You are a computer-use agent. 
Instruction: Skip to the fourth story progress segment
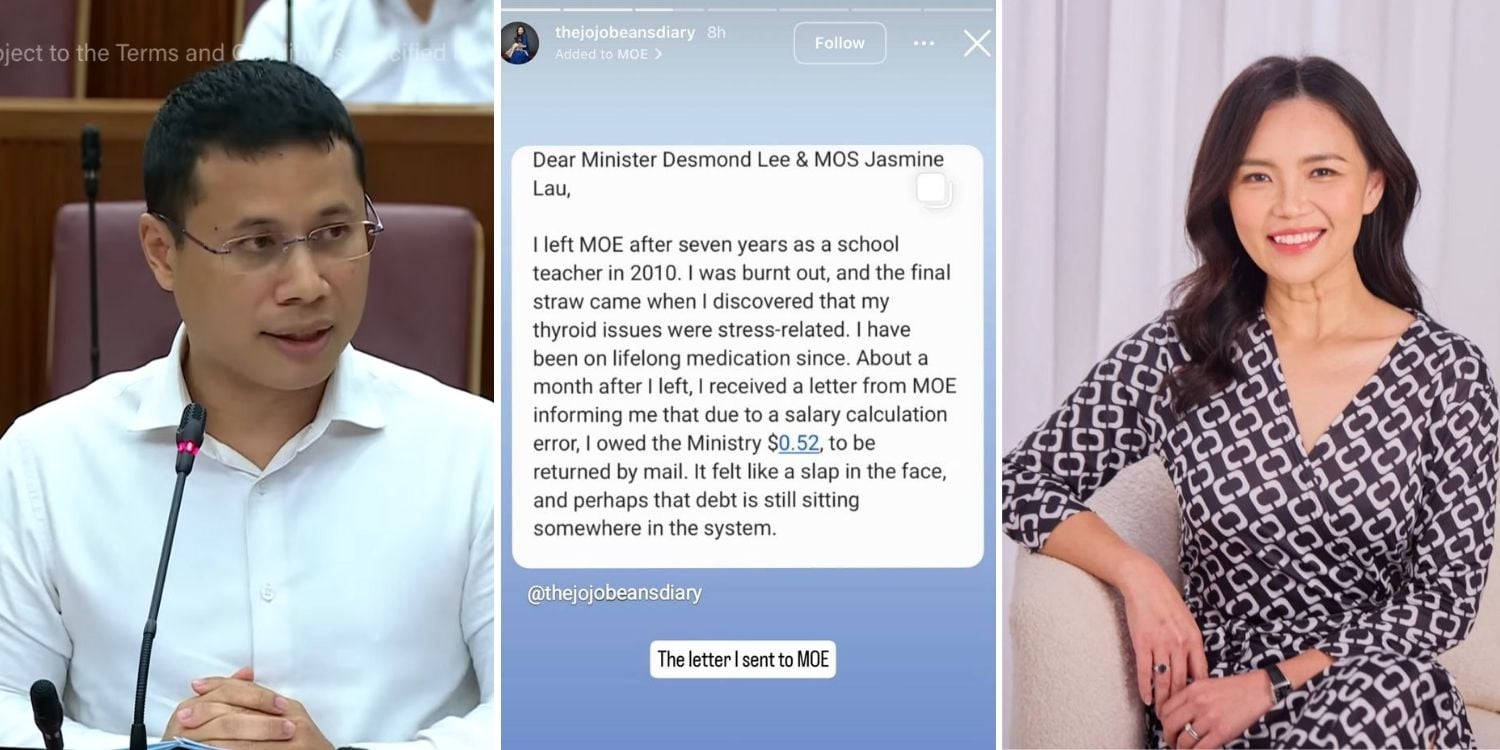742,10
